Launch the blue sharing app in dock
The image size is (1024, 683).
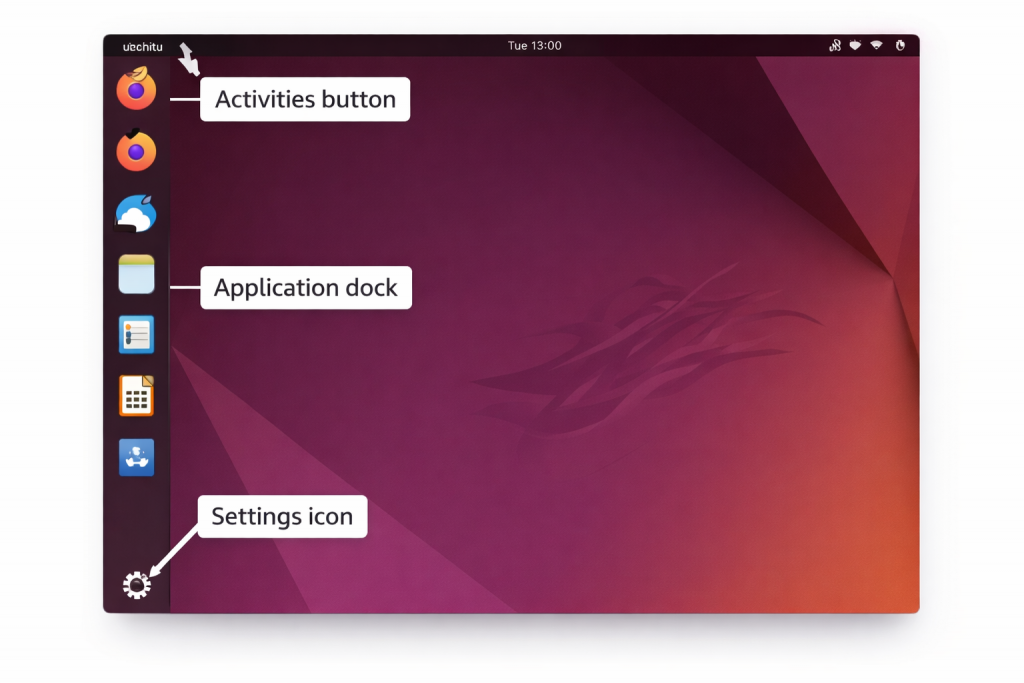[x=136, y=457]
